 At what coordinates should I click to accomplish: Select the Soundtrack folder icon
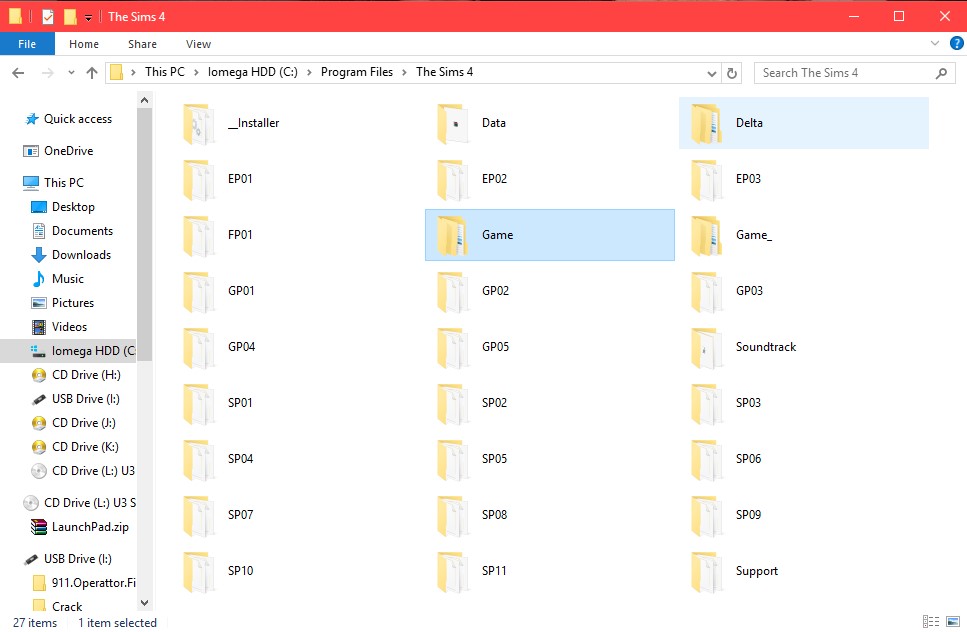[x=707, y=348]
